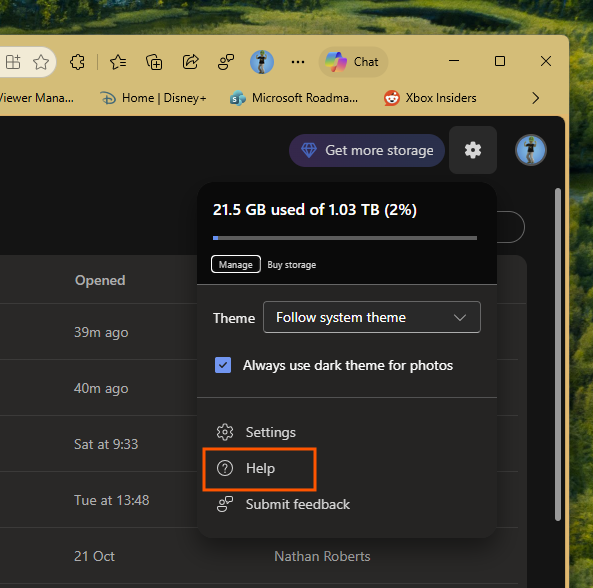Maximize the browser window
This screenshot has width=593, height=588.
tap(500, 61)
